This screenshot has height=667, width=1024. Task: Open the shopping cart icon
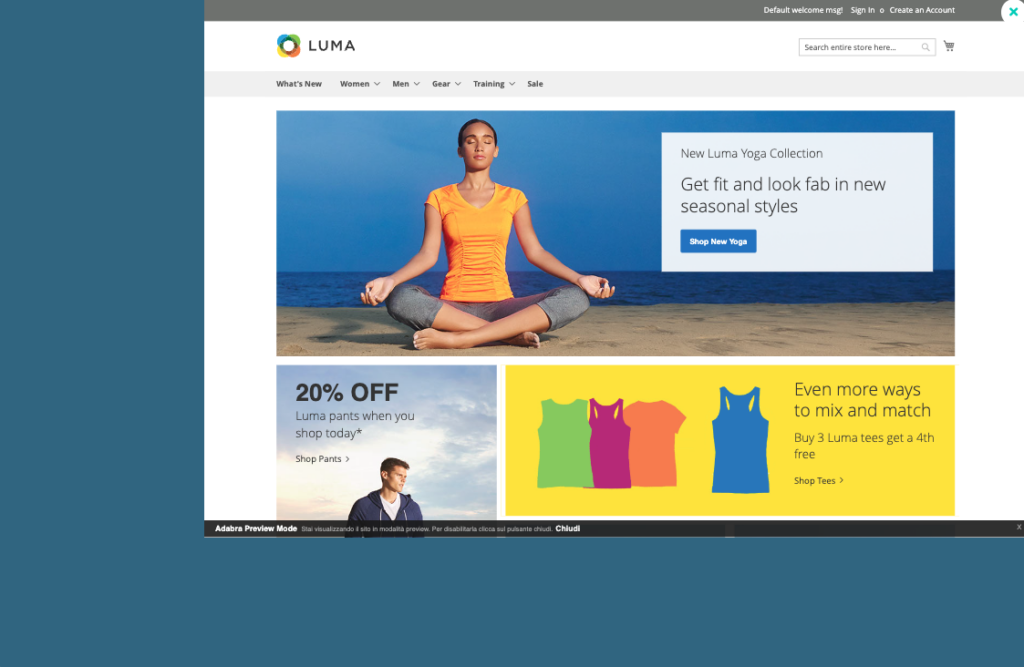click(x=949, y=46)
